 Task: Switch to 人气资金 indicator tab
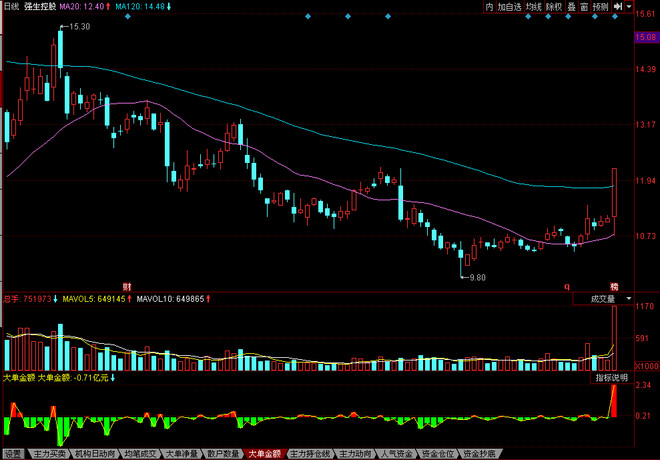tap(397, 454)
